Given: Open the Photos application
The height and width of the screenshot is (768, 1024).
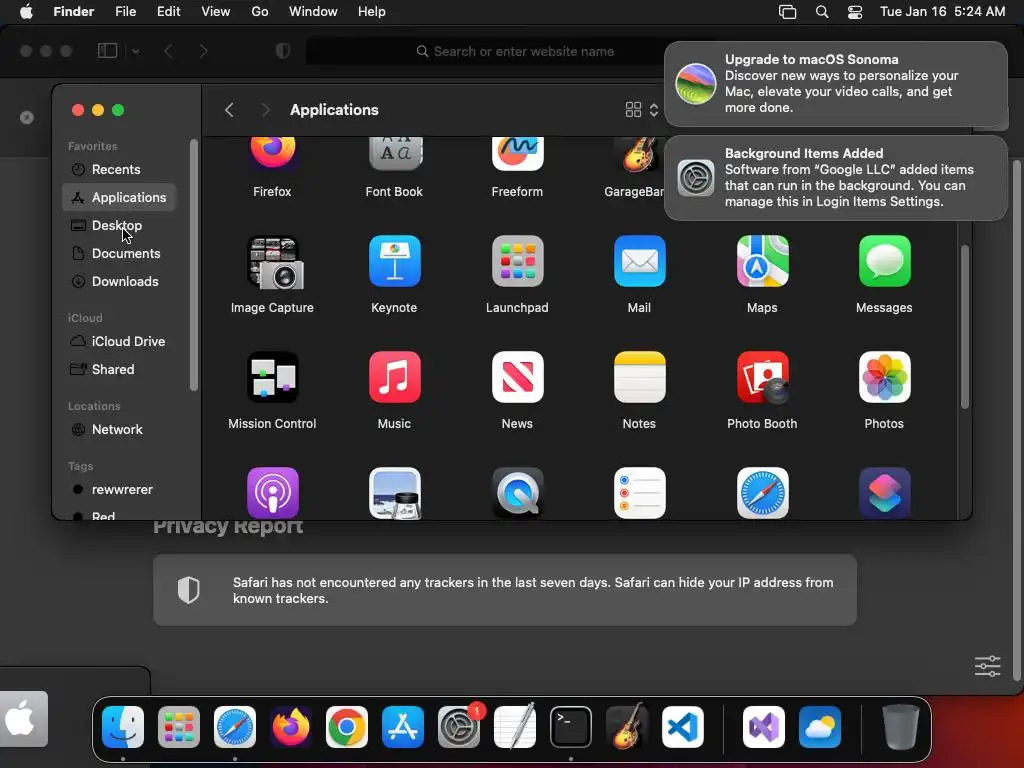Looking at the screenshot, I should pyautogui.click(x=884, y=377).
